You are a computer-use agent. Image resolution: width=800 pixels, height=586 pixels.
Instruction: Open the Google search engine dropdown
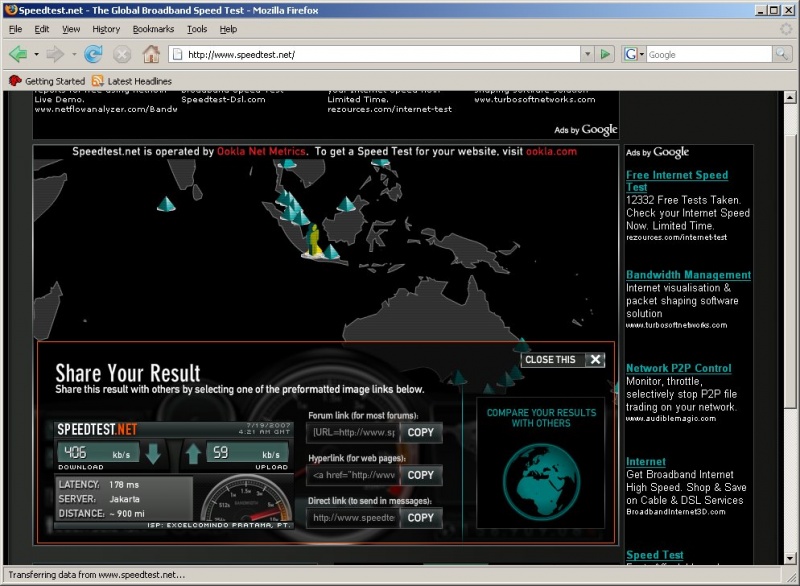pyautogui.click(x=634, y=54)
